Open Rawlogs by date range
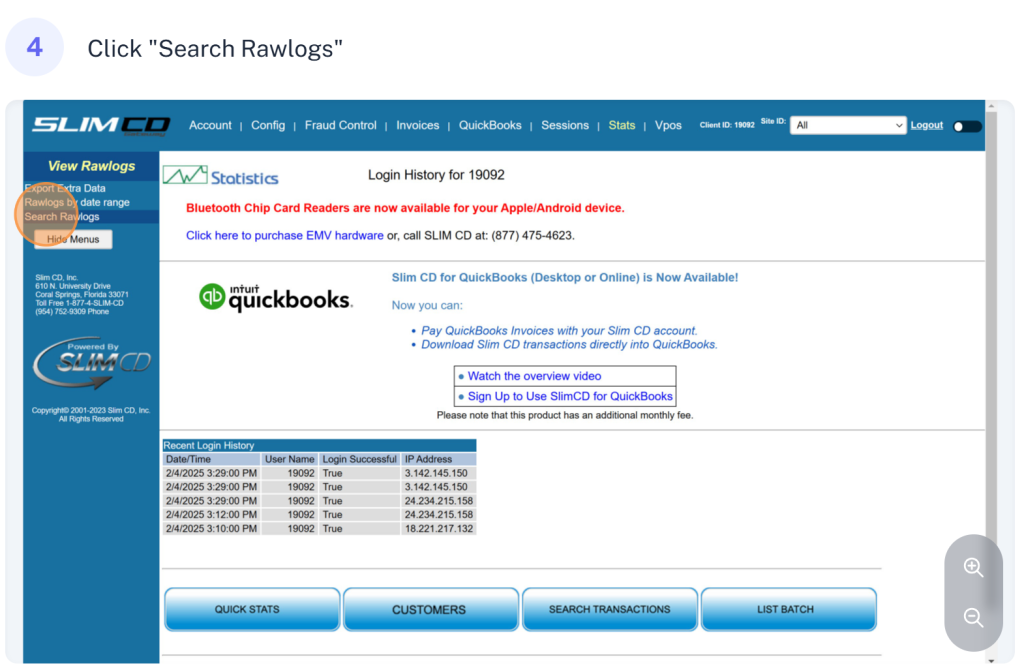 click(x=77, y=203)
